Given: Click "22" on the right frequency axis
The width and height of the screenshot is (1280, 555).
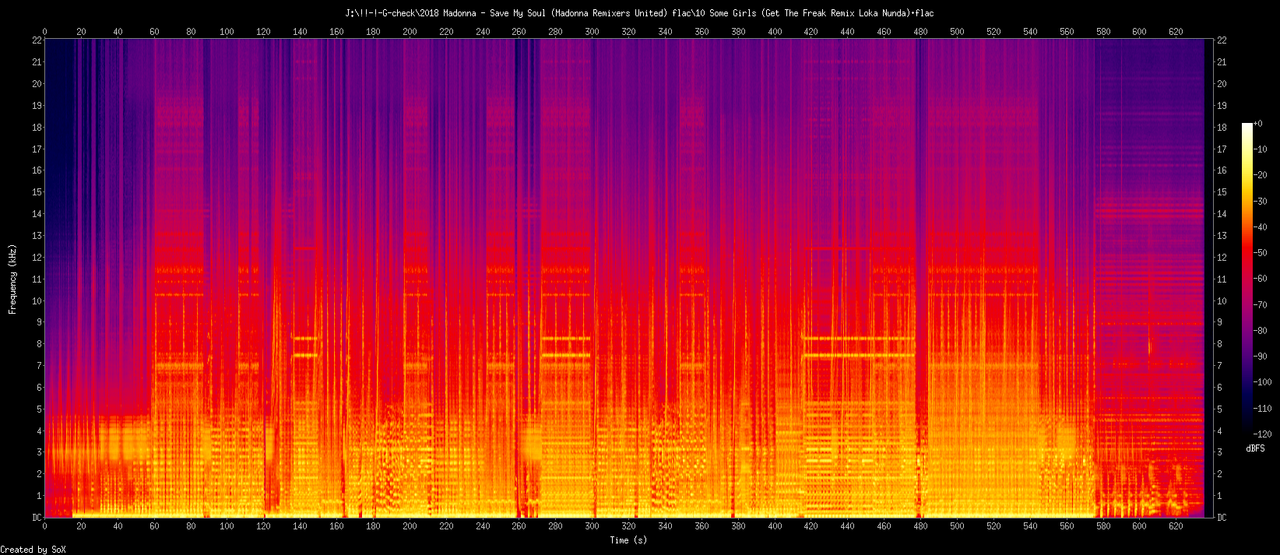Looking at the screenshot, I should click(x=1222, y=40).
